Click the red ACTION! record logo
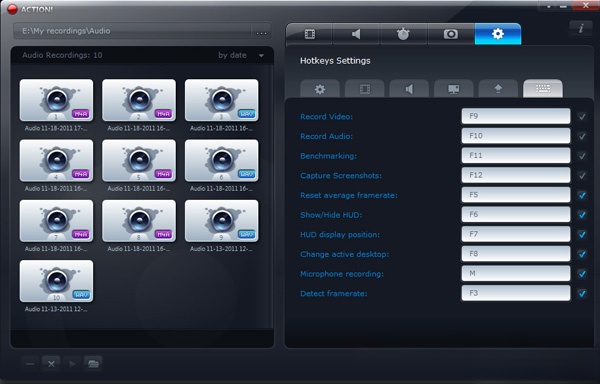Viewport: 600px width, 384px height. point(12,9)
